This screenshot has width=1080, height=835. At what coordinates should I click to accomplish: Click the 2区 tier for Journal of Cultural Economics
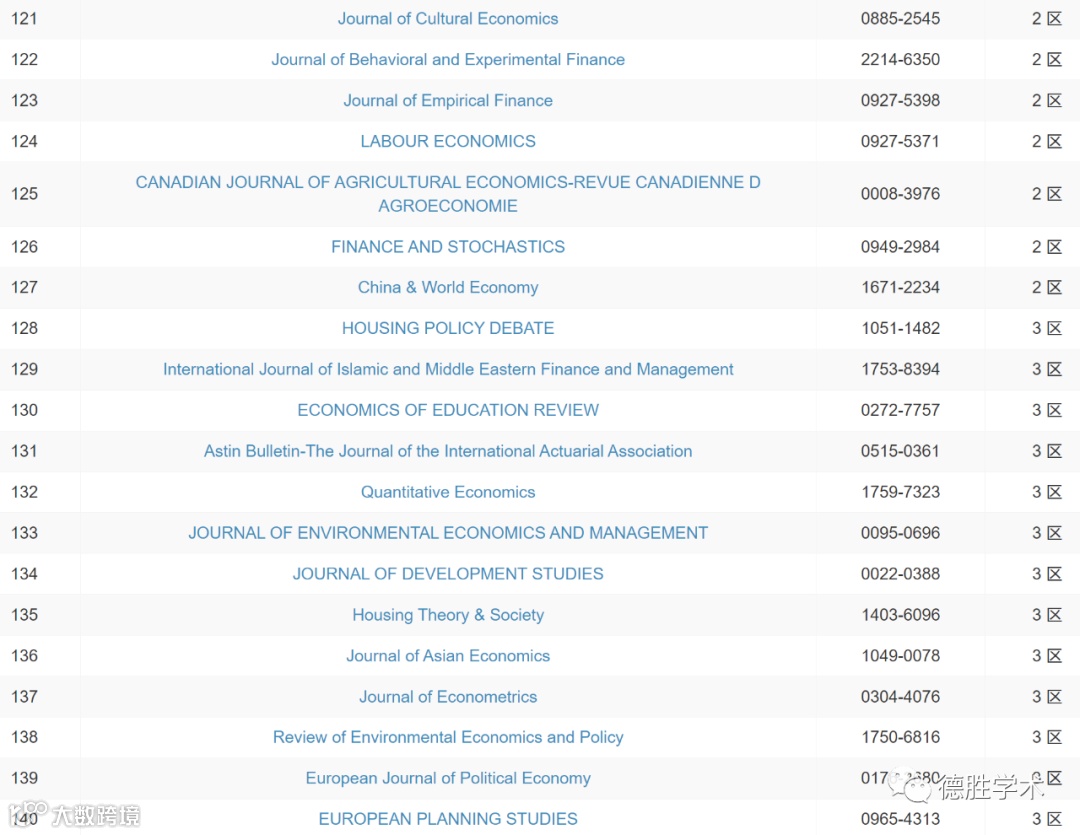tap(1047, 19)
